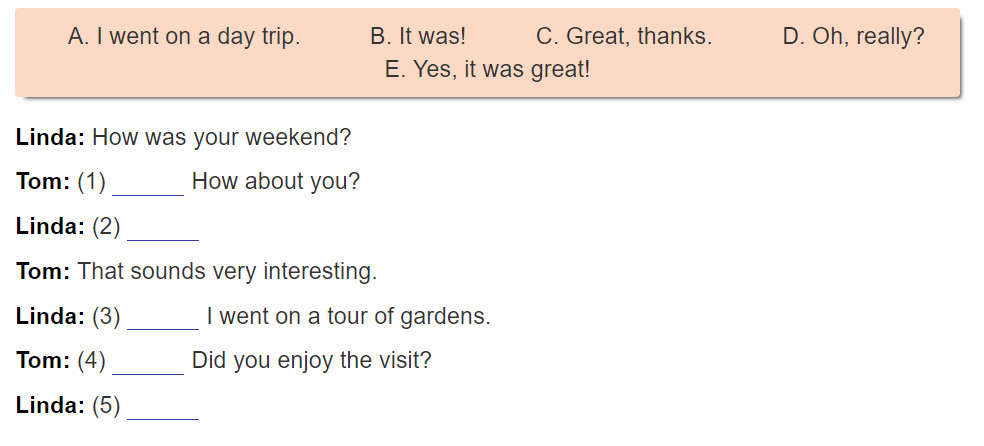The width and height of the screenshot is (984, 446).
Task: Click the sentence 'How was your weekend?'
Action: click(222, 137)
